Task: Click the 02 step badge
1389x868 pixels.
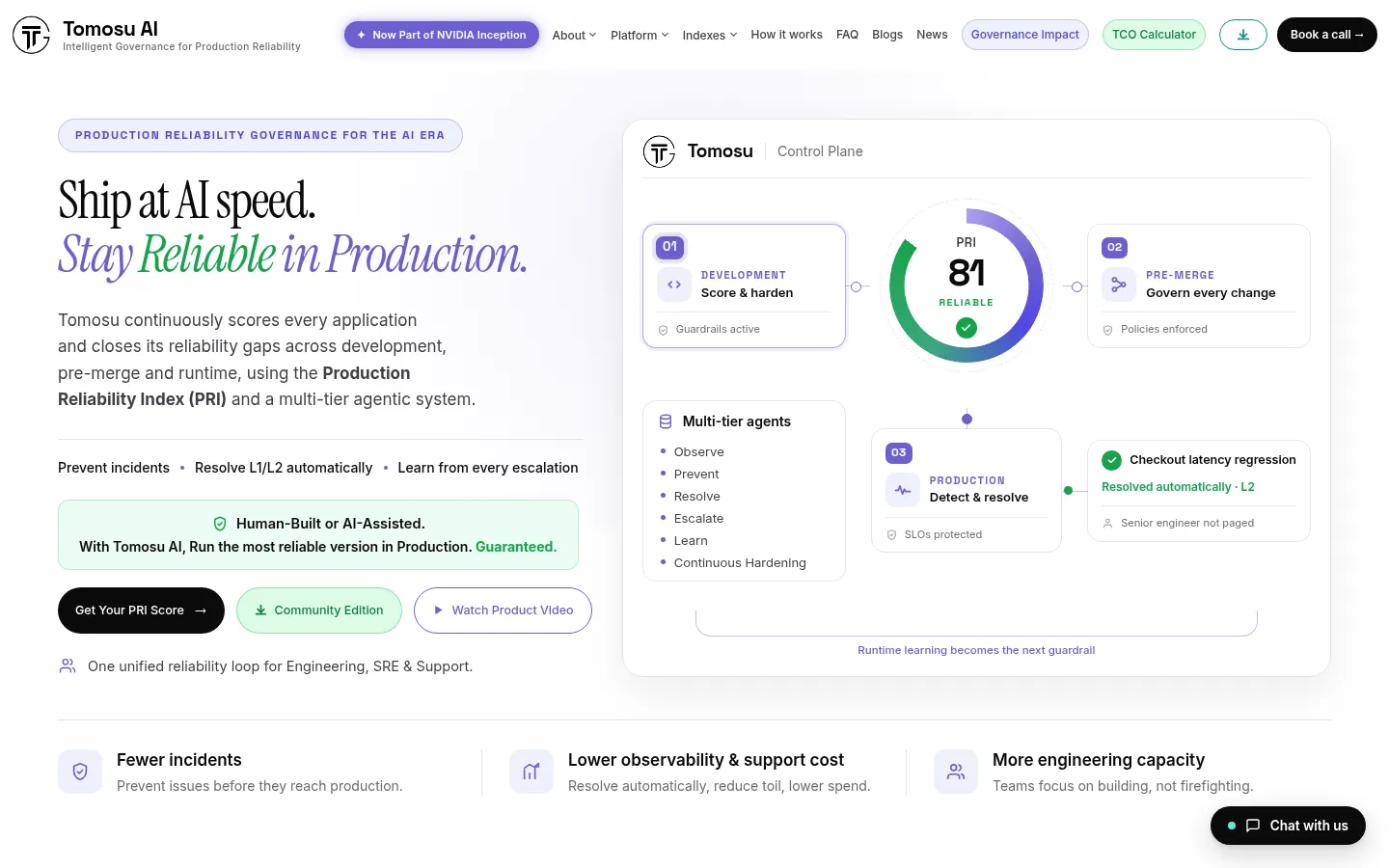Action: click(1115, 247)
